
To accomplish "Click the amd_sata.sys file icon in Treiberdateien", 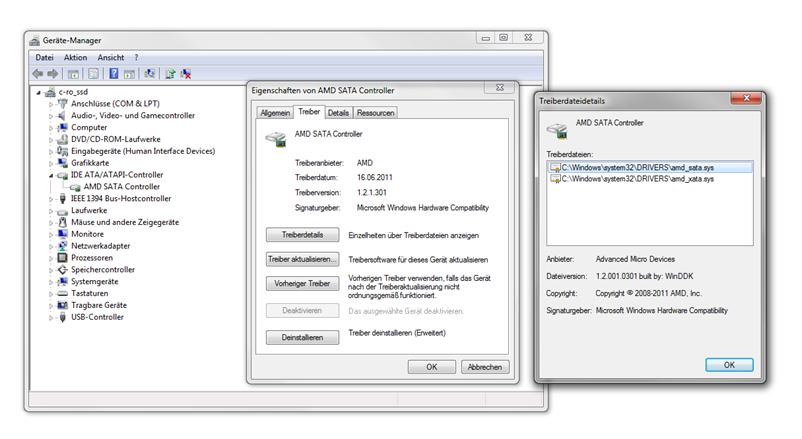I will [555, 168].
